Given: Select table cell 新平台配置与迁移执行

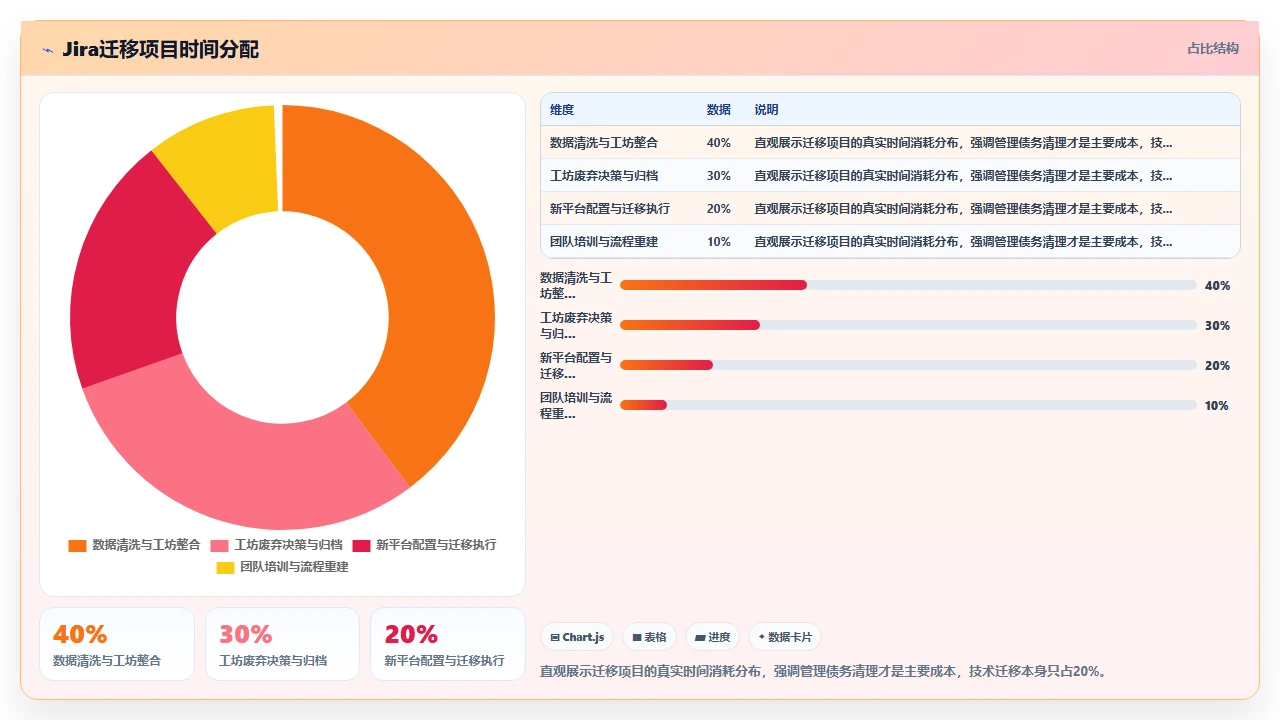Looking at the screenshot, I should [x=610, y=209].
